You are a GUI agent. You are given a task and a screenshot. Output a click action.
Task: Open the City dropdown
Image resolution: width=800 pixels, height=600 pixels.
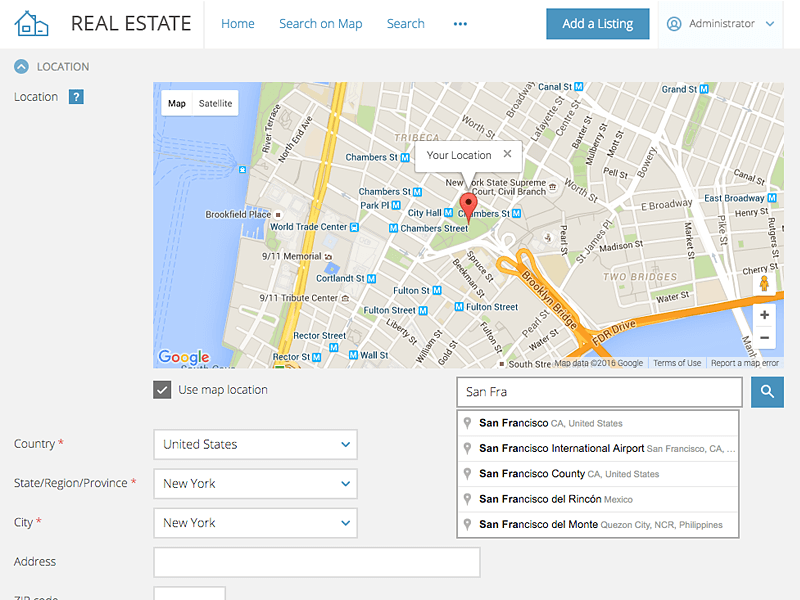tap(255, 523)
